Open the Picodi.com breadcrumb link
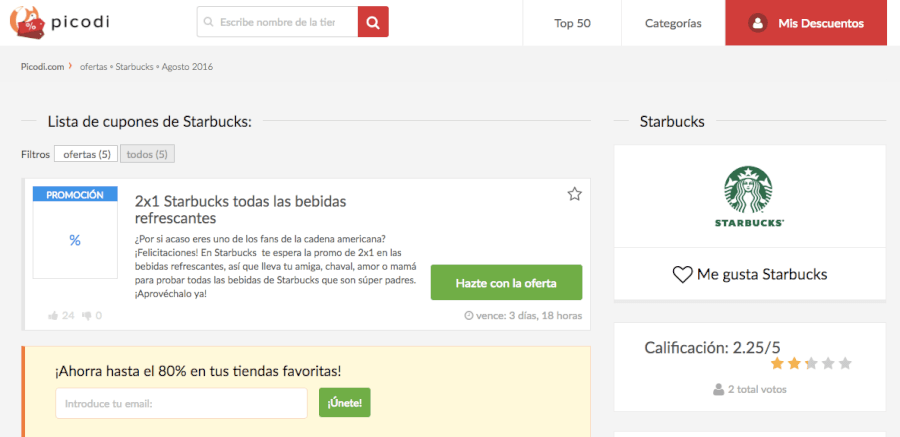 [x=42, y=67]
